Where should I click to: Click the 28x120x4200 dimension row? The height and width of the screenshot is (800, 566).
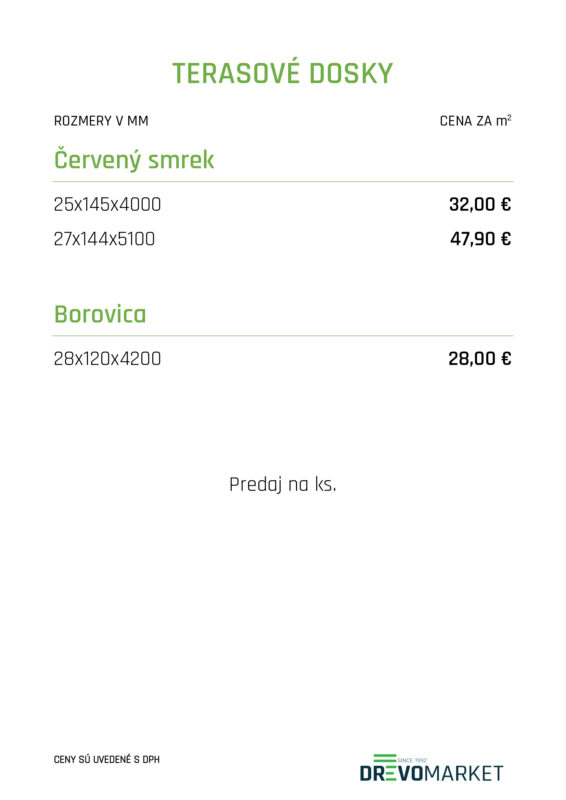click(x=283, y=359)
